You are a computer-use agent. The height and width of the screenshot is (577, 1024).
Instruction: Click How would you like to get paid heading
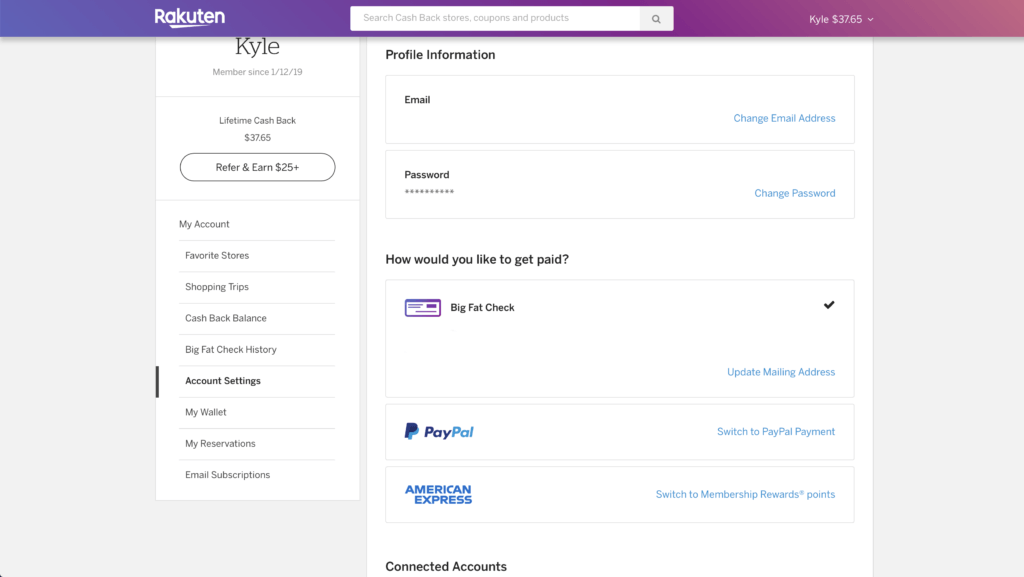click(x=477, y=259)
